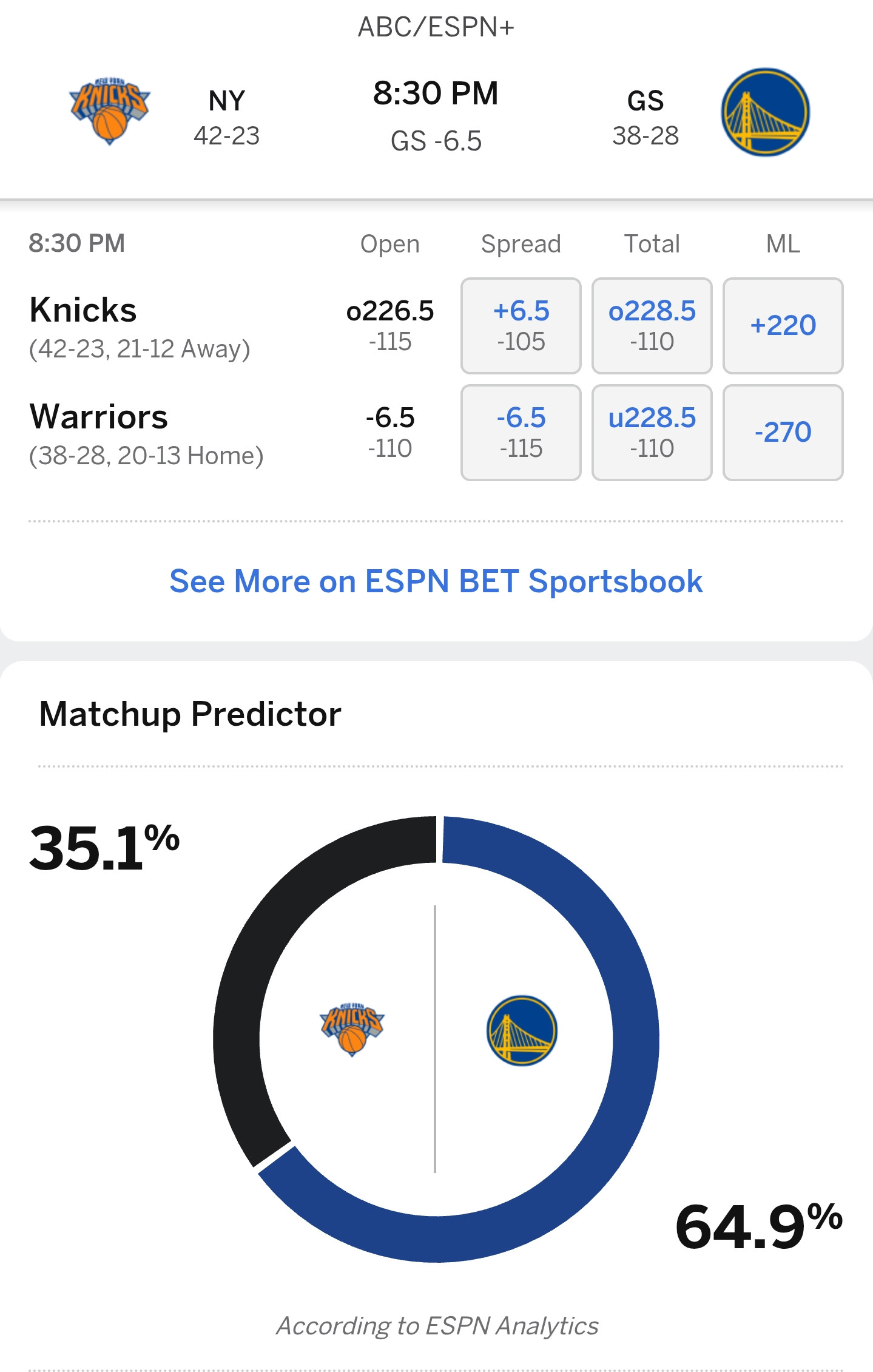Select the Knicks +6.5 spread bet

click(521, 326)
